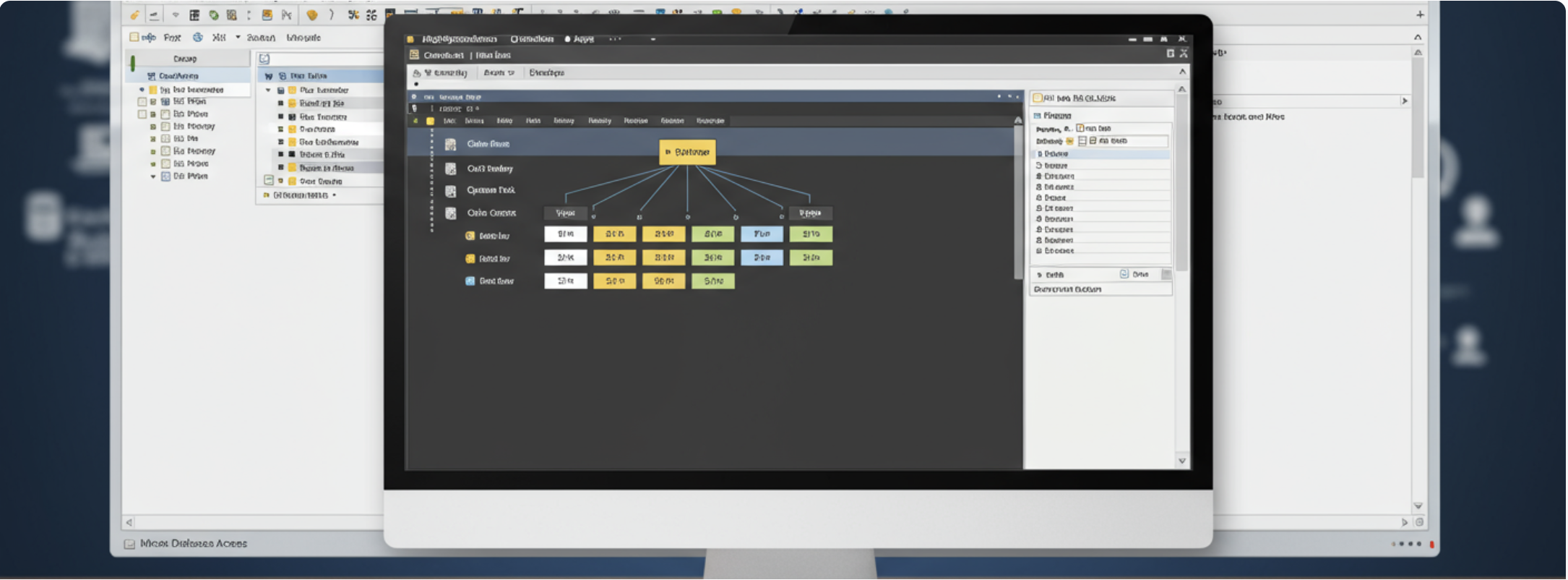Viewport: 1568px width, 580px height.
Task: Click the document icon beside the highlighted dark list row
Action: point(450,145)
